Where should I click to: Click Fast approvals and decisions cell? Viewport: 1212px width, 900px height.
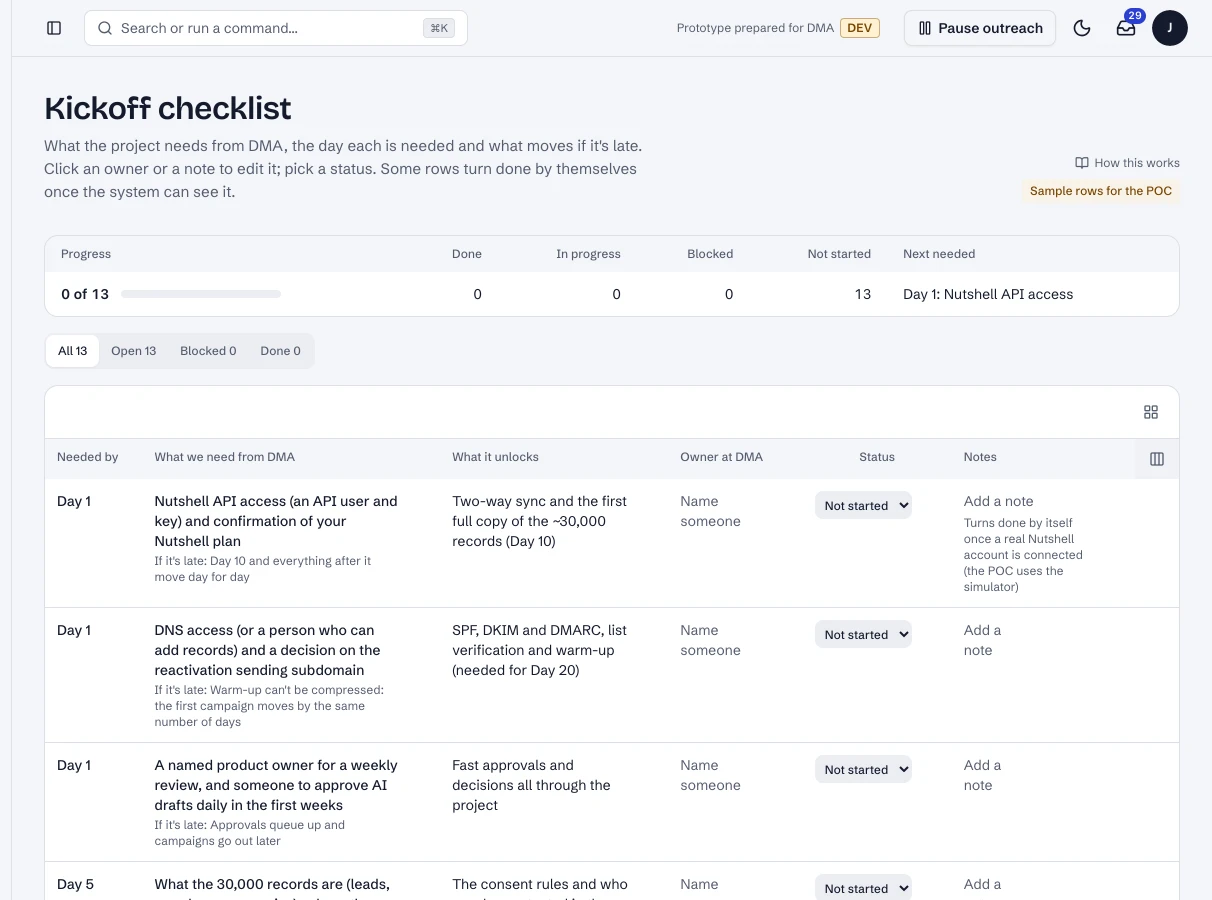(531, 785)
